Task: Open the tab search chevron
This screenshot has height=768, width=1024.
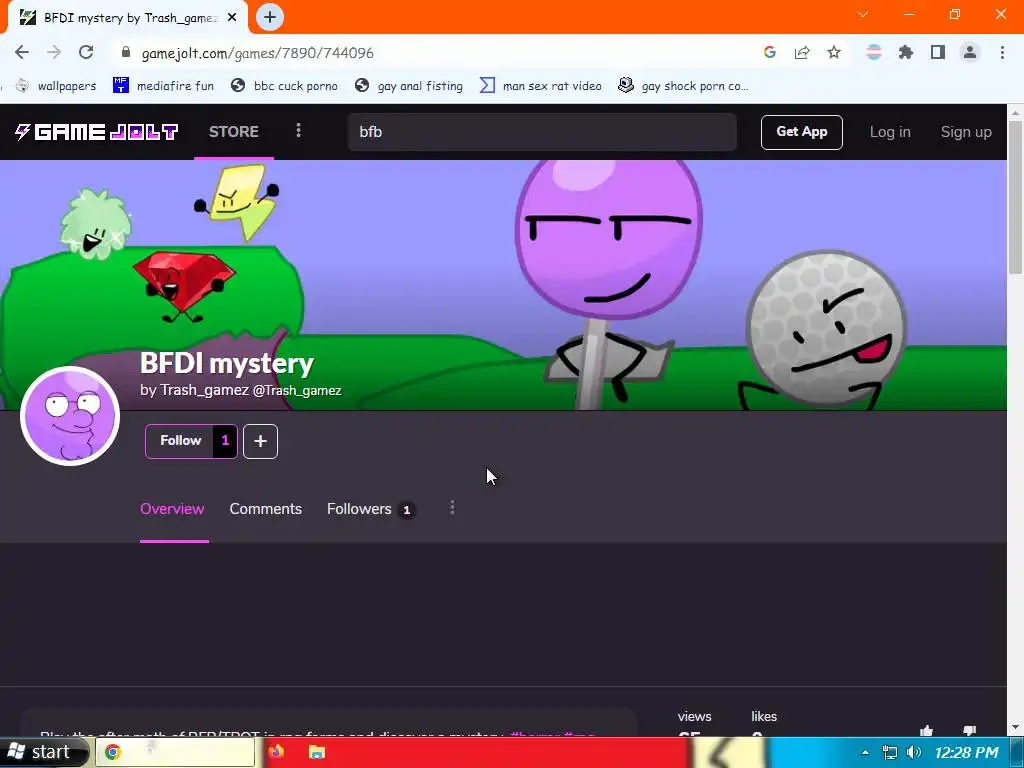Action: point(863,14)
